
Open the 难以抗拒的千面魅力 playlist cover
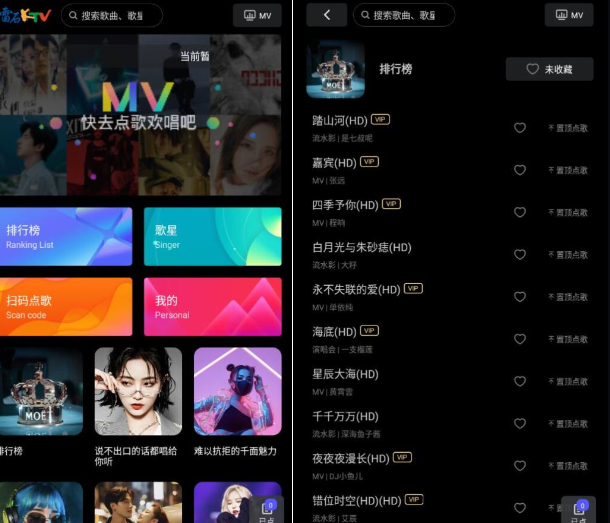click(238, 391)
